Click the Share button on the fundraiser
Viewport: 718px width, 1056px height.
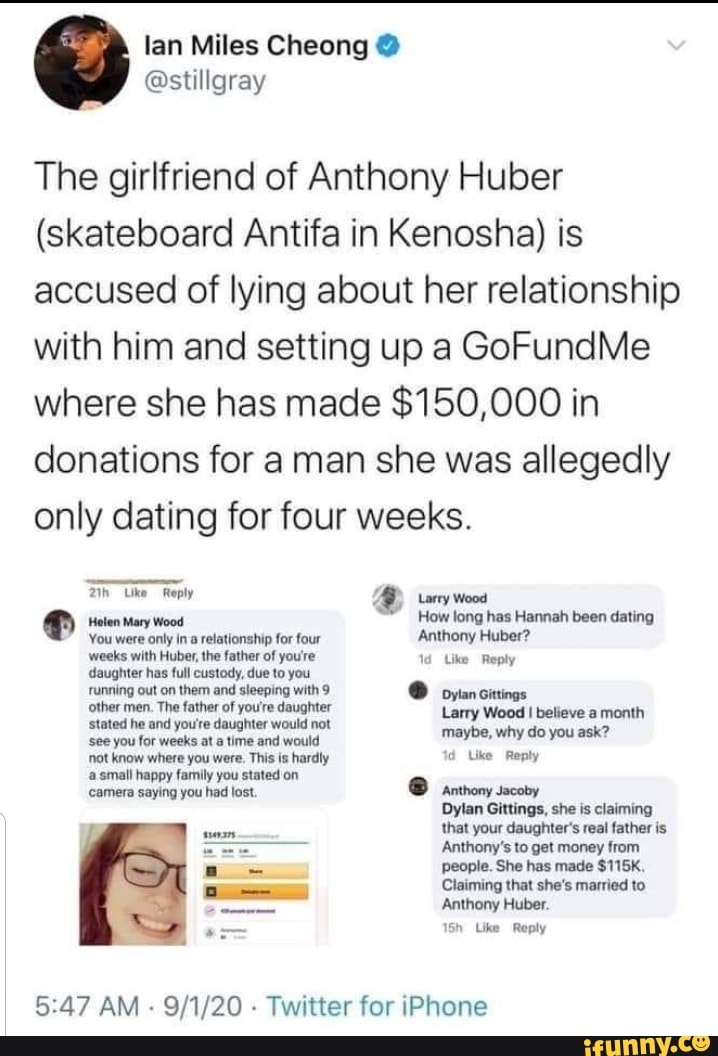[257, 871]
